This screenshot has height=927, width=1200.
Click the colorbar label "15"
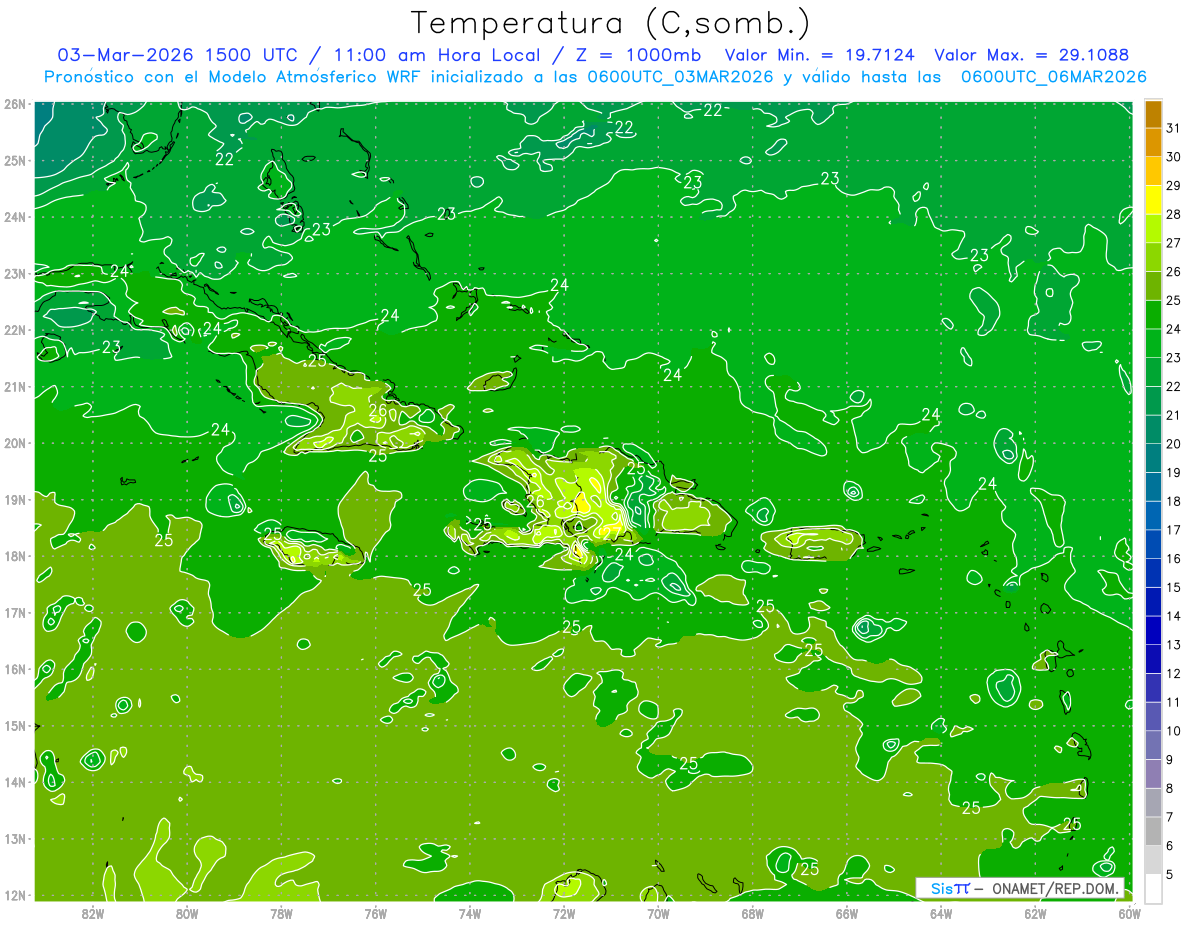(x=1172, y=587)
